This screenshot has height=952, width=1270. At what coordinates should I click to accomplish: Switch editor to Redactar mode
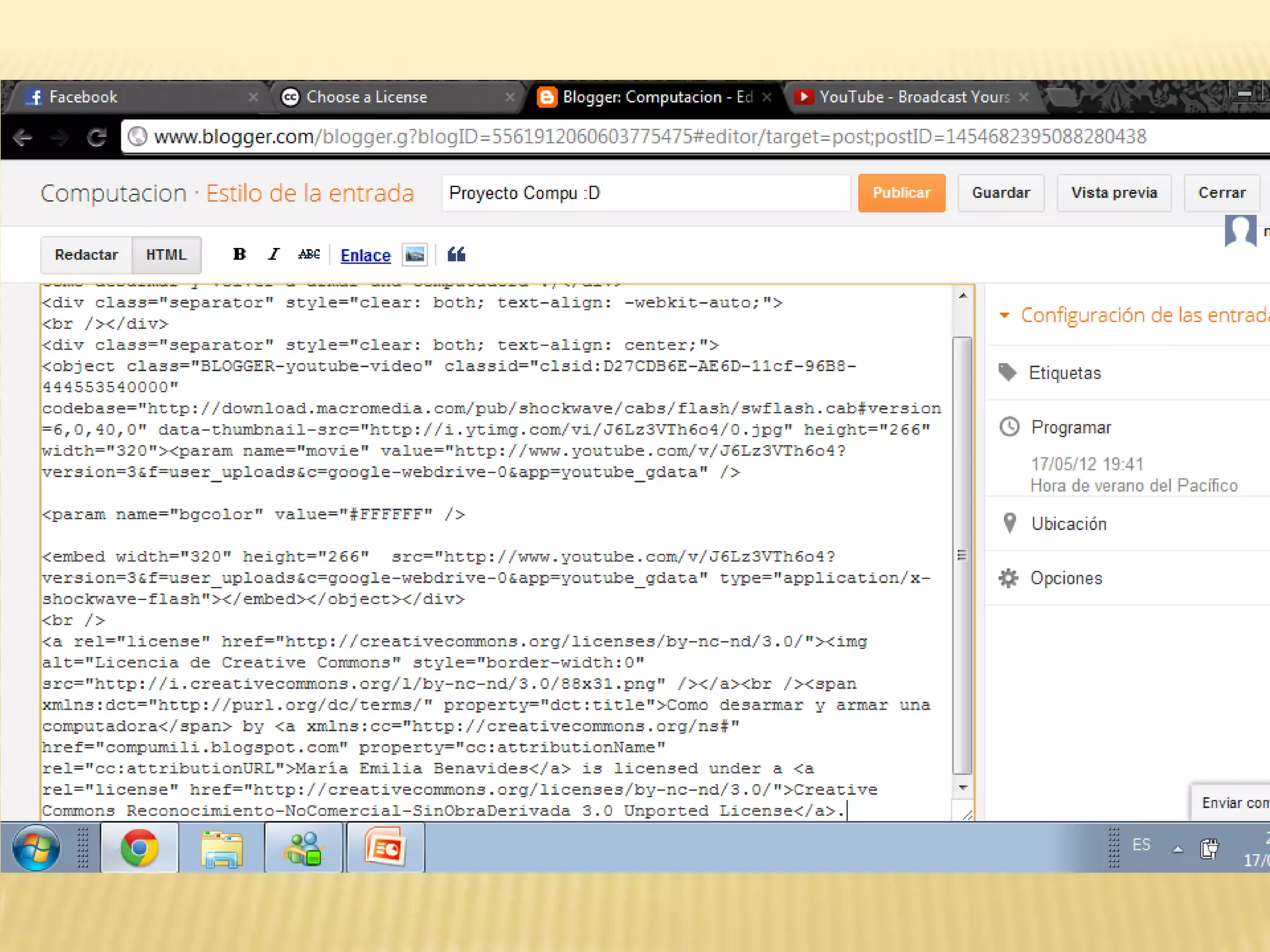click(x=86, y=255)
